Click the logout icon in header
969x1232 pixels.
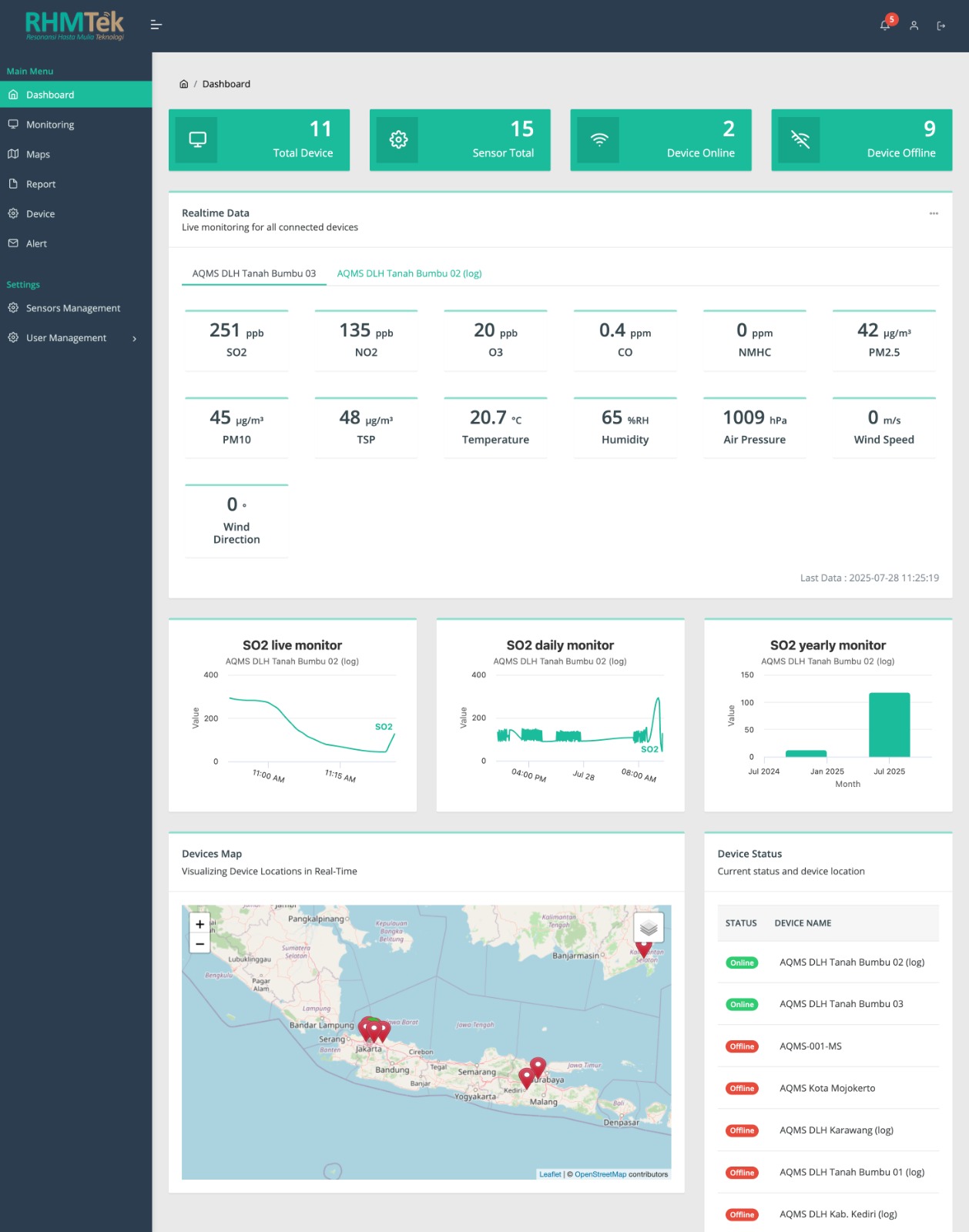[940, 25]
